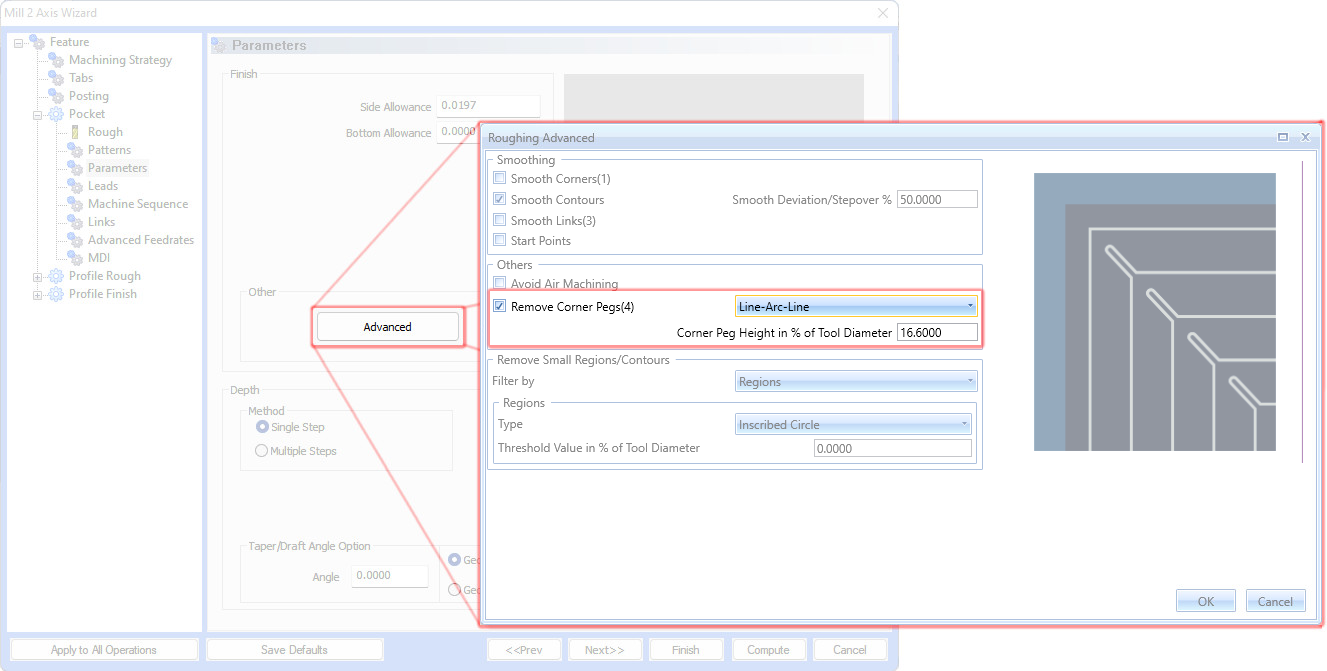Maximize the Roughing Advanced dialog
Image resolution: width=1327 pixels, height=671 pixels.
pos(1283,137)
